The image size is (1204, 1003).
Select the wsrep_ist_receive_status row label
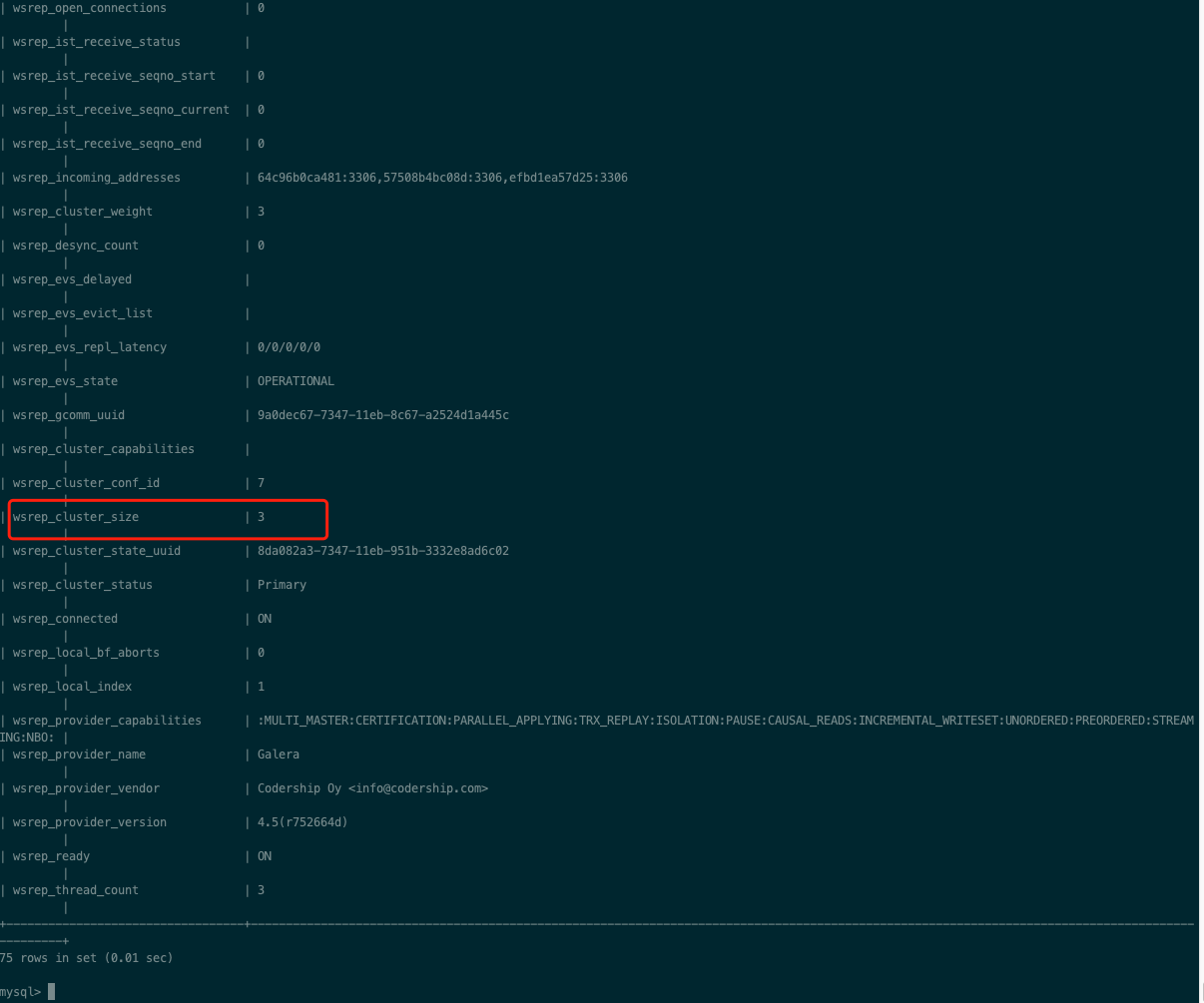[97, 42]
